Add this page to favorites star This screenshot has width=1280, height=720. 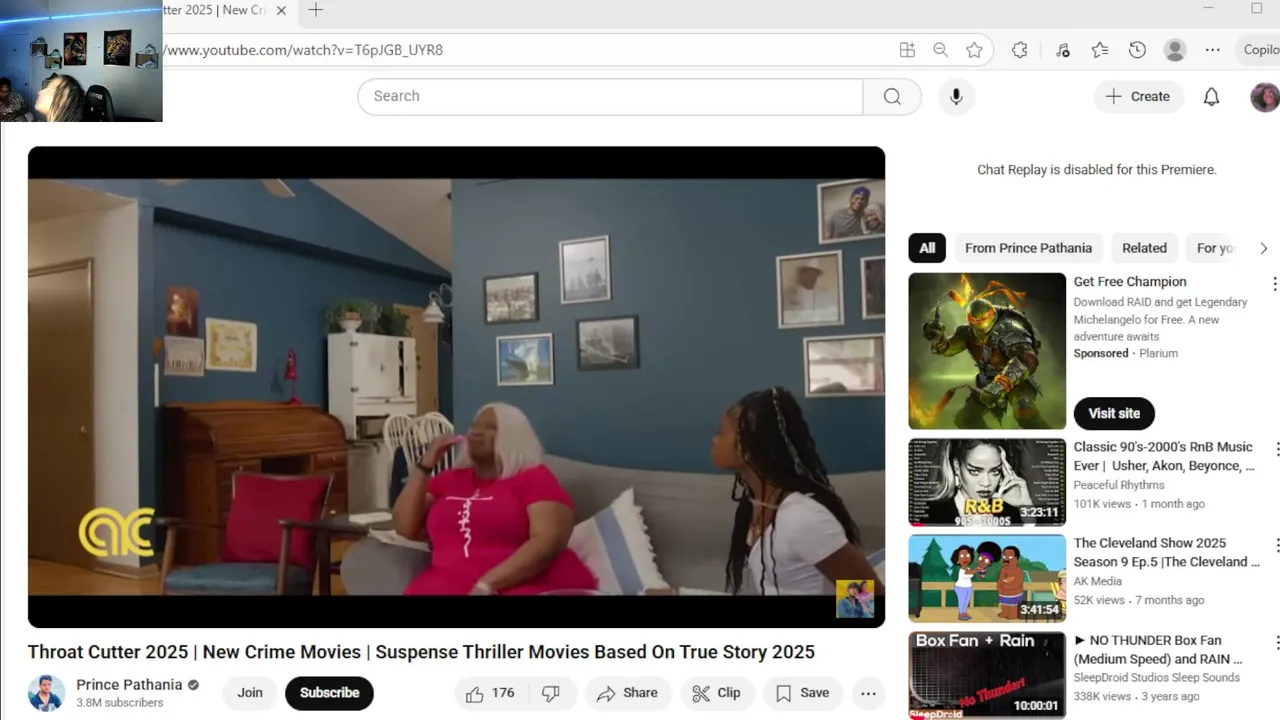(974, 50)
